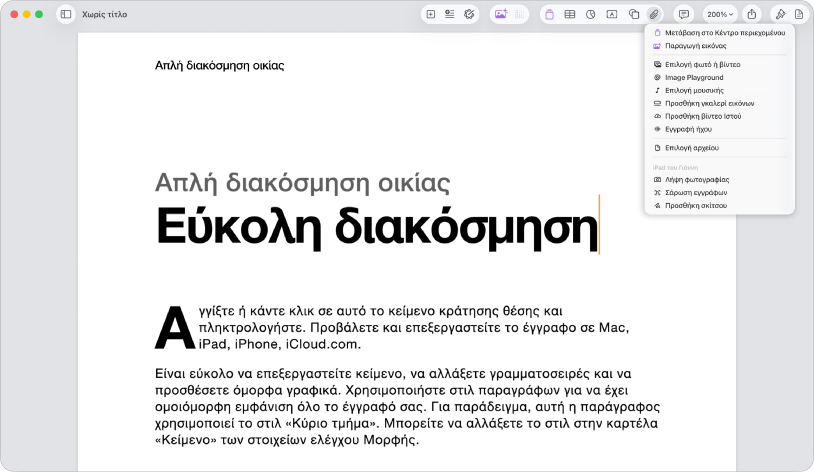Add a comment with the Comment icon

(684, 15)
